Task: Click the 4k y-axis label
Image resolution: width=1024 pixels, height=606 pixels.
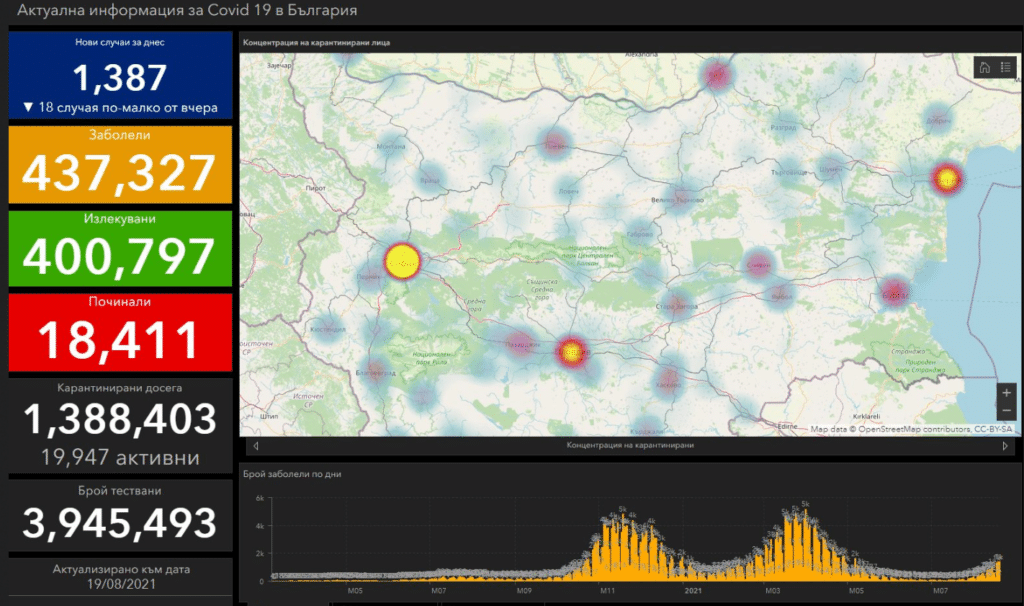Action: 260,526
